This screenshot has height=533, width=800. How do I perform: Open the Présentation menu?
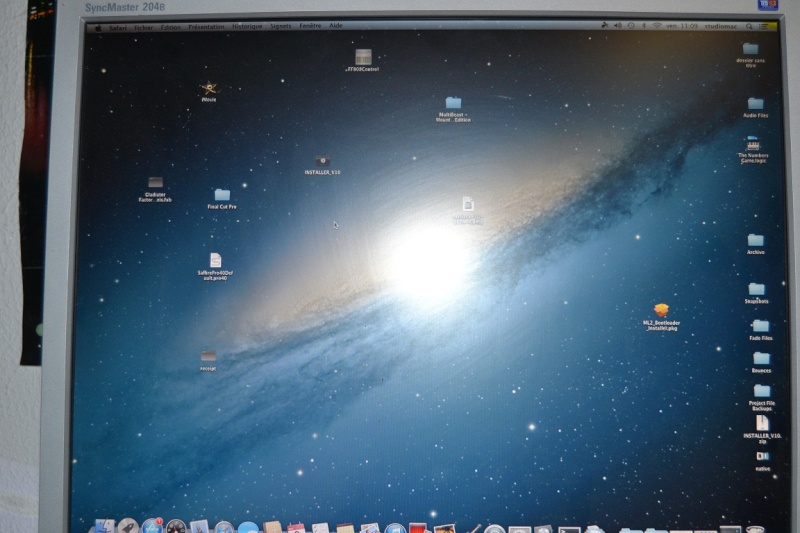(x=206, y=27)
